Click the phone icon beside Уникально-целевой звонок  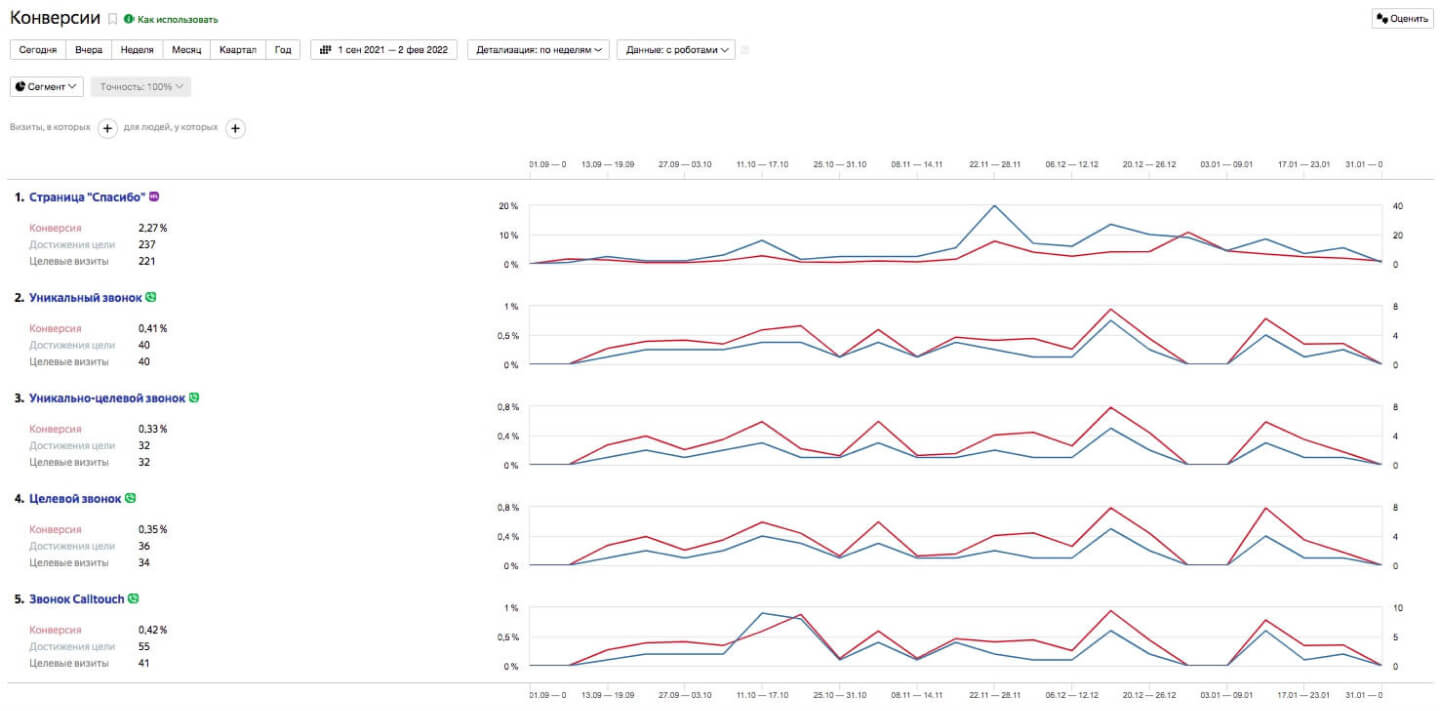[x=194, y=397]
